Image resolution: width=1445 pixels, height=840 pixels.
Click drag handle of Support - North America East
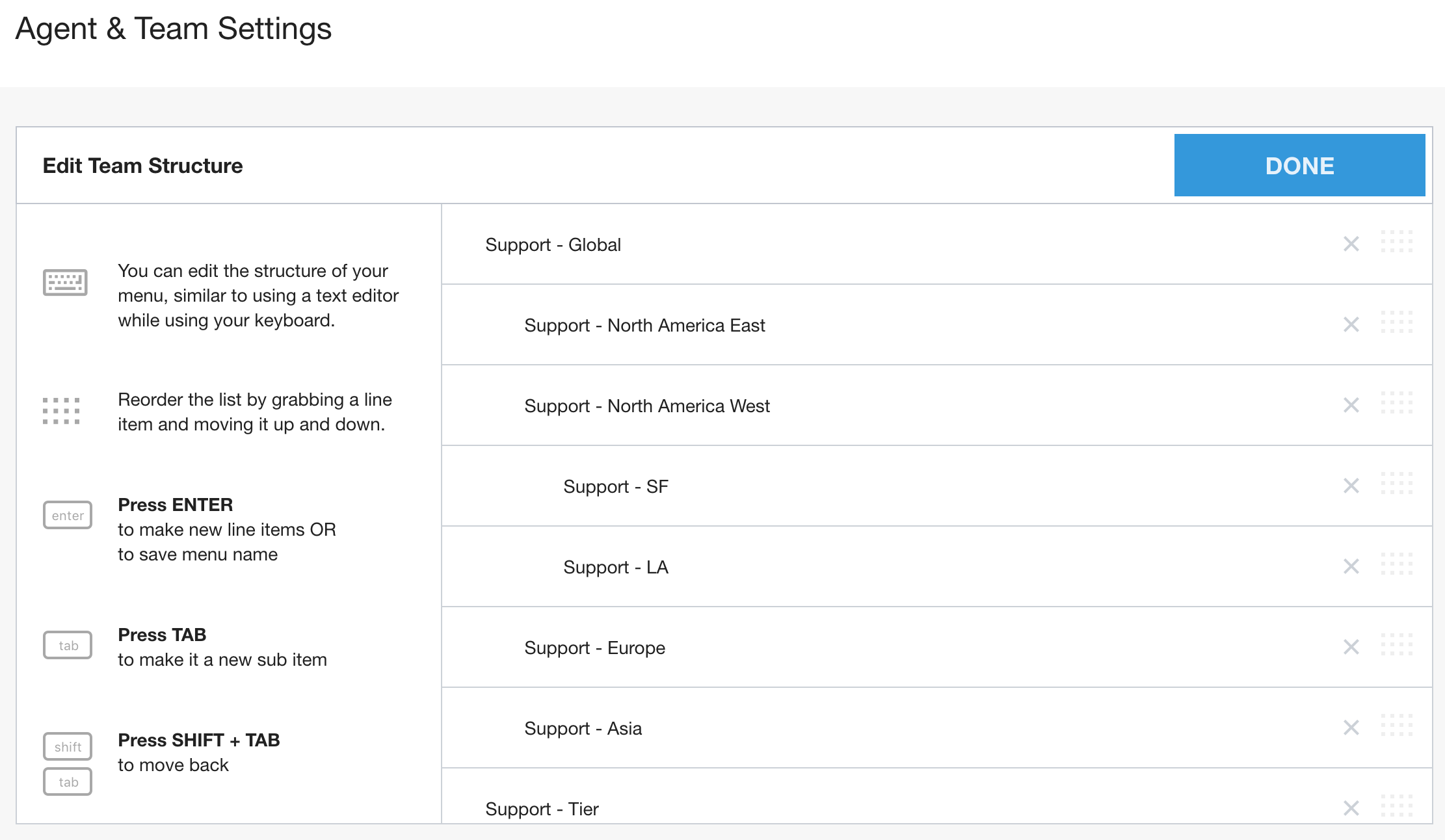(x=1396, y=322)
